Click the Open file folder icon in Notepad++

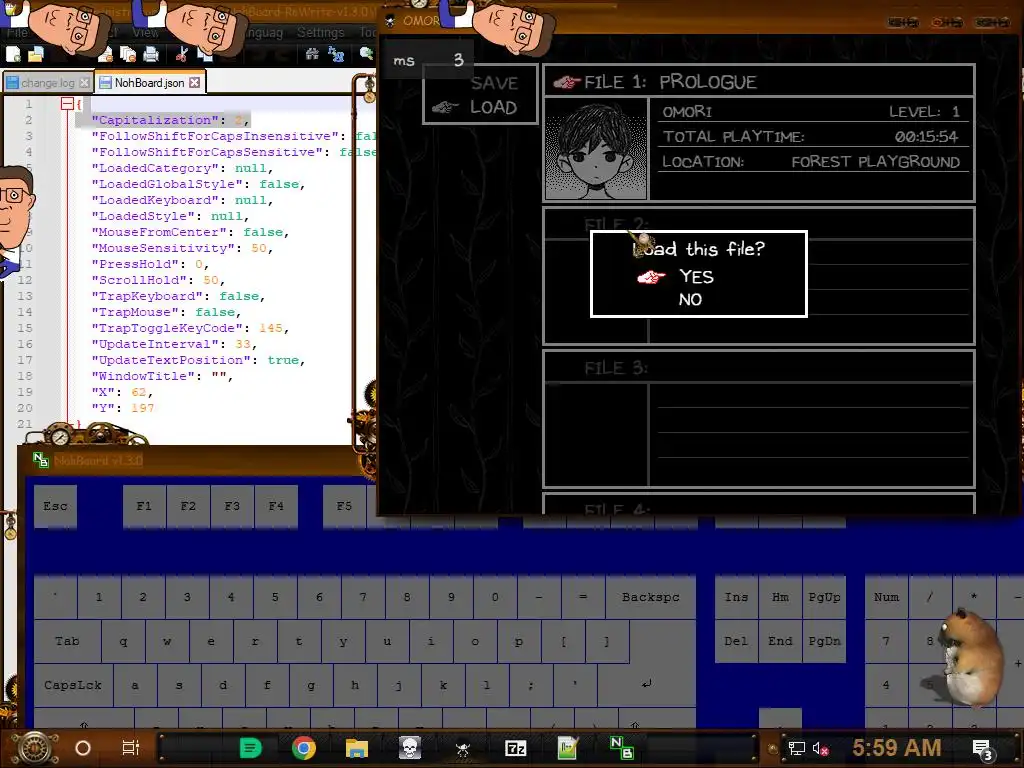[36, 55]
